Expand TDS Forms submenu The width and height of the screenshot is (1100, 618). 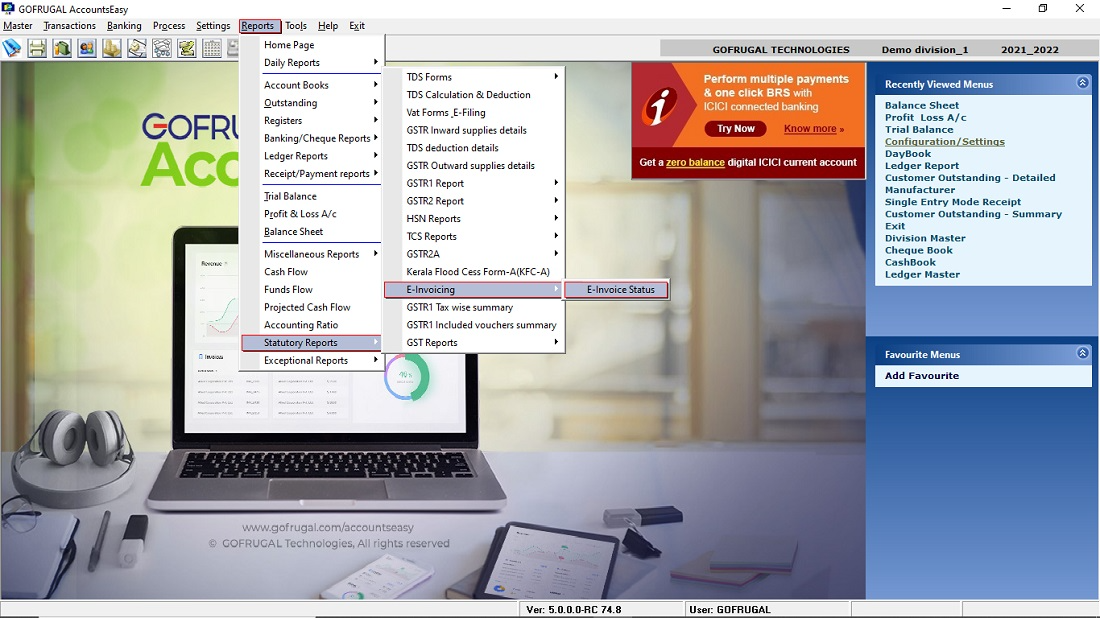474,77
